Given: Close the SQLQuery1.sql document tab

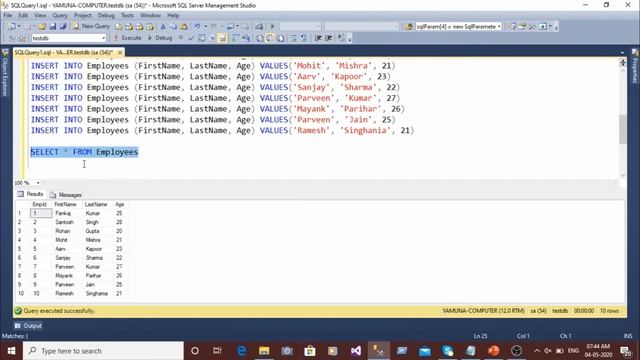Looking at the screenshot, I should tap(120, 53).
